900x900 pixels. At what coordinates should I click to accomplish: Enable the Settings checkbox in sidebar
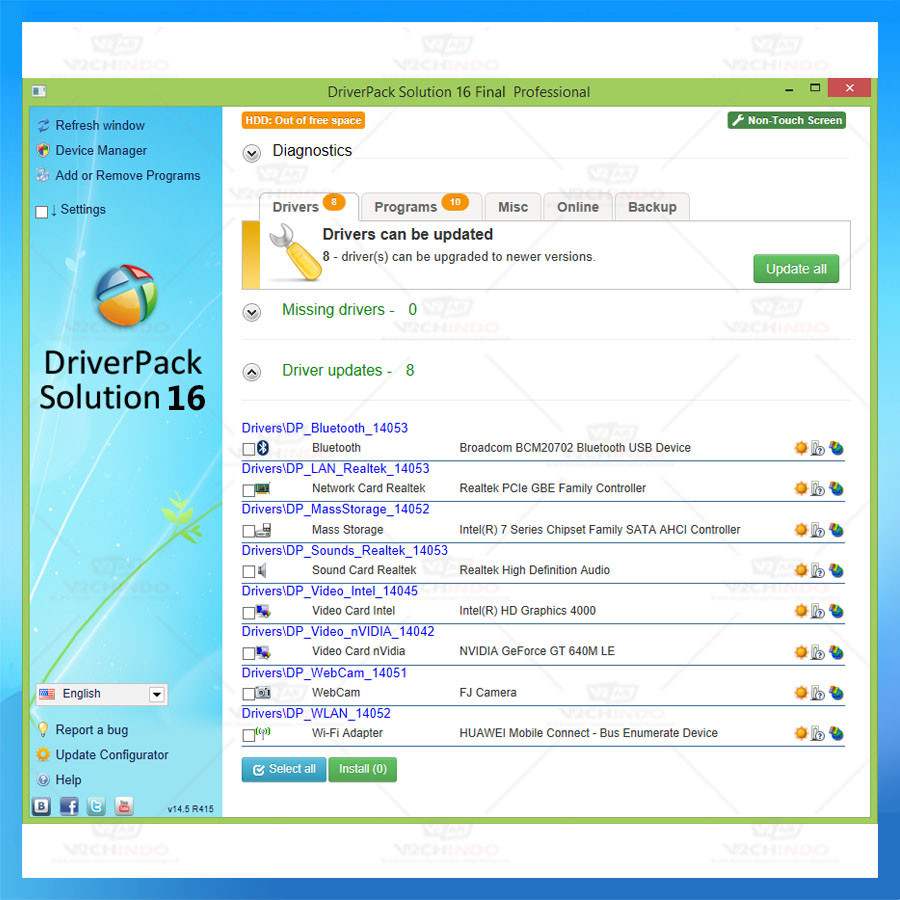[x=41, y=211]
